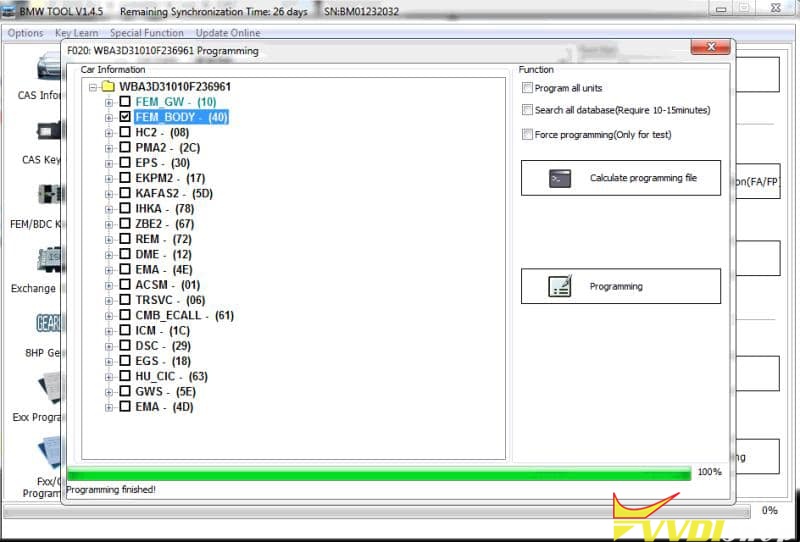Expand the FEM_GW tree node
This screenshot has width=800, height=542.
pyautogui.click(x=109, y=103)
